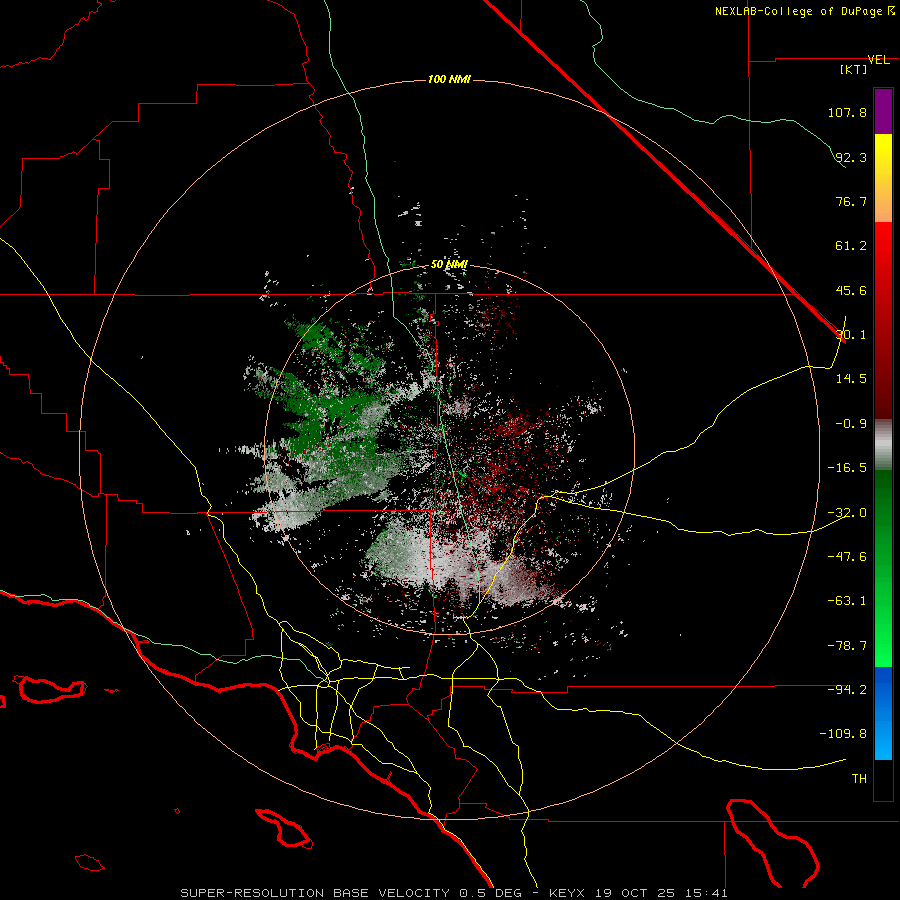Click the [KT] units label
900x900 pixels.
[x=853, y=69]
